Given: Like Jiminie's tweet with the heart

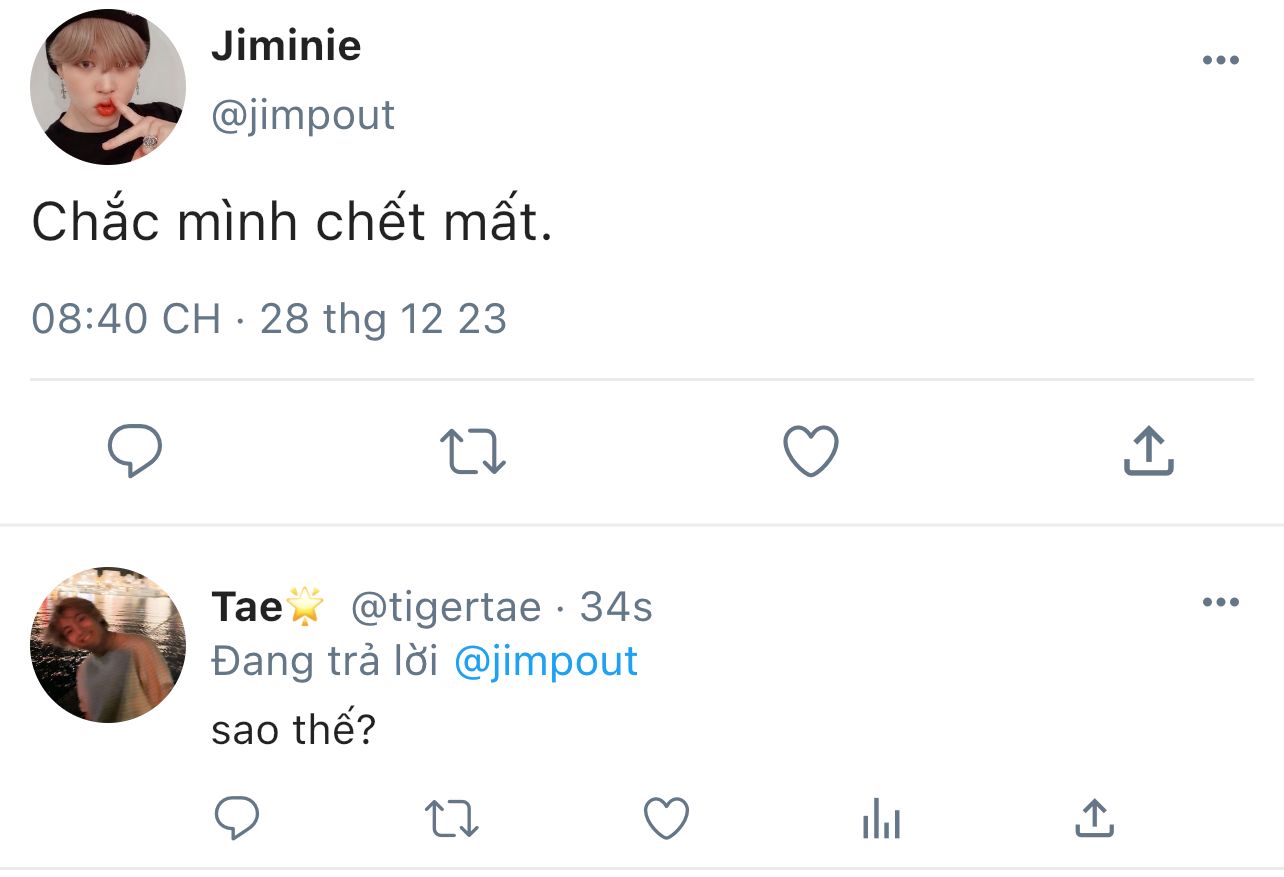Looking at the screenshot, I should (810, 451).
